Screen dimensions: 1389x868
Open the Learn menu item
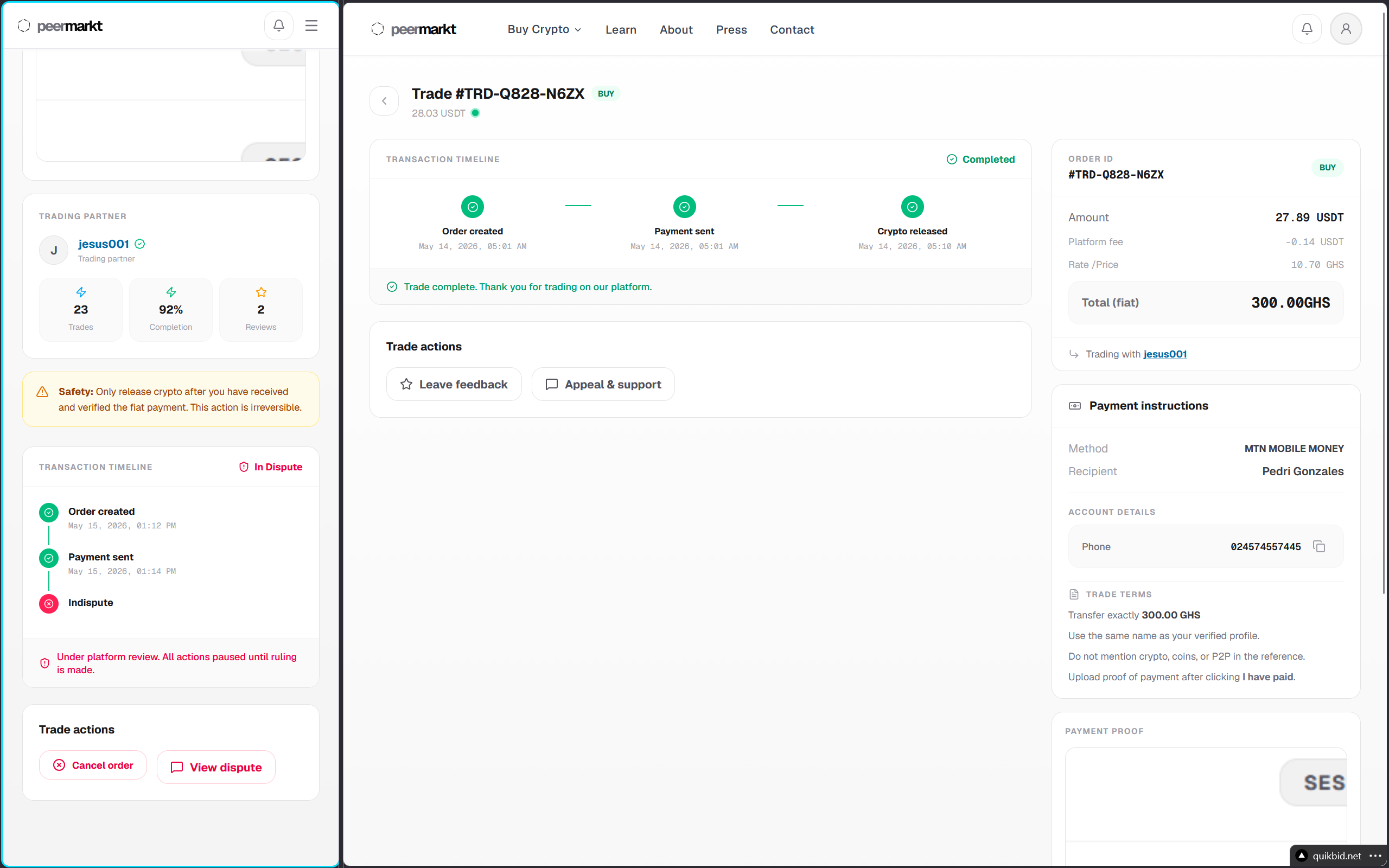621,29
